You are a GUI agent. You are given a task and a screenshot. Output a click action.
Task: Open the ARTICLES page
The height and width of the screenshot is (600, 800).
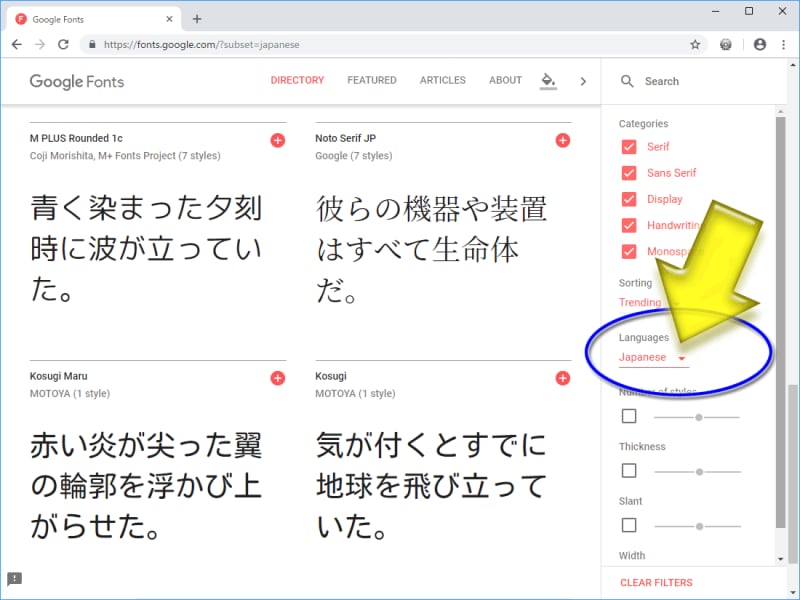click(x=443, y=81)
